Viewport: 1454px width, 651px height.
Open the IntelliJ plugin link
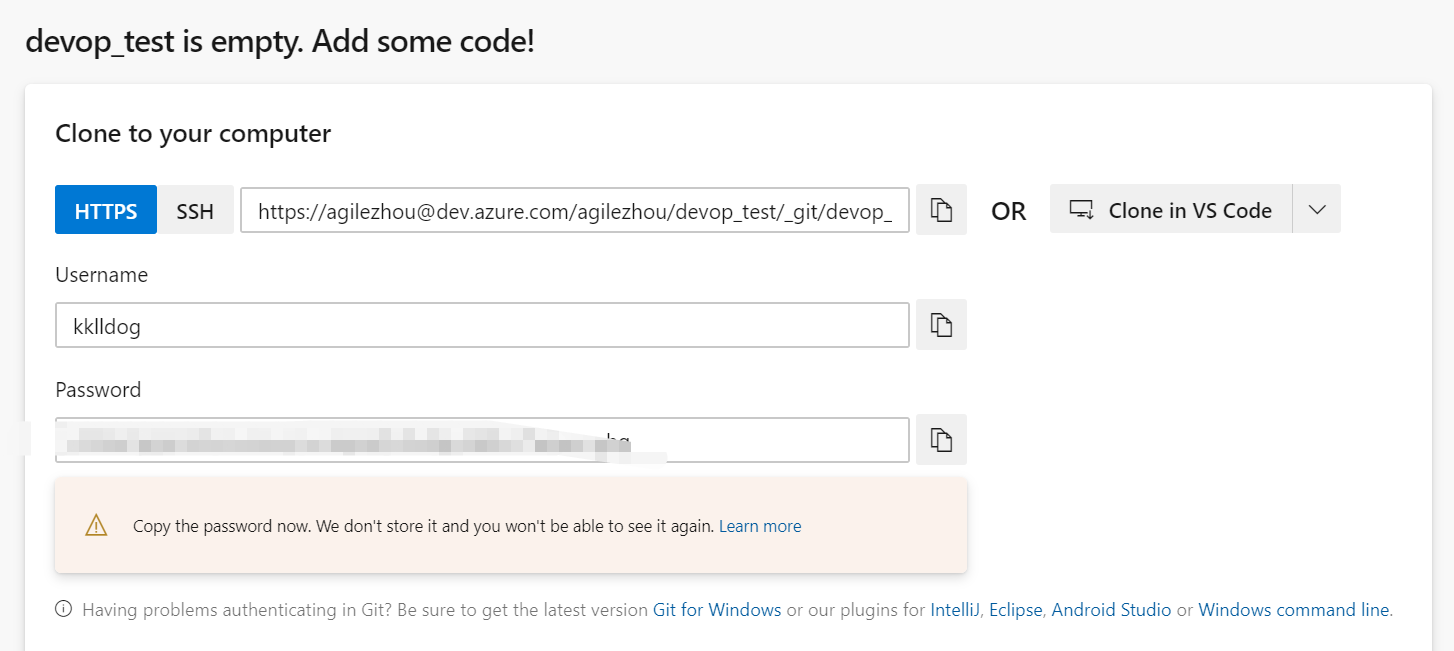tap(955, 609)
